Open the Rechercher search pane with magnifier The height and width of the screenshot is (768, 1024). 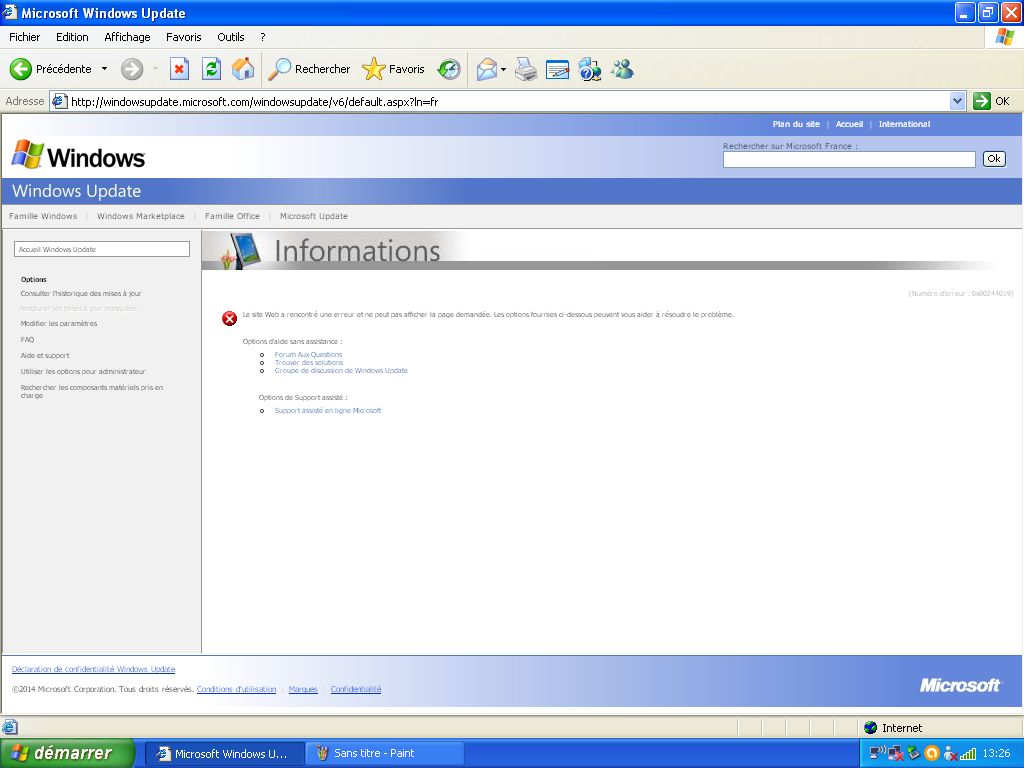[x=309, y=69]
